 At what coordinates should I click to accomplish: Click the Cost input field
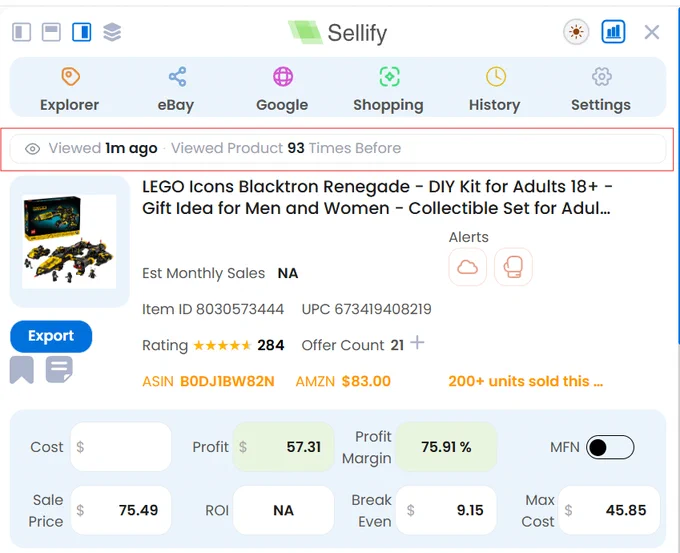(121, 447)
